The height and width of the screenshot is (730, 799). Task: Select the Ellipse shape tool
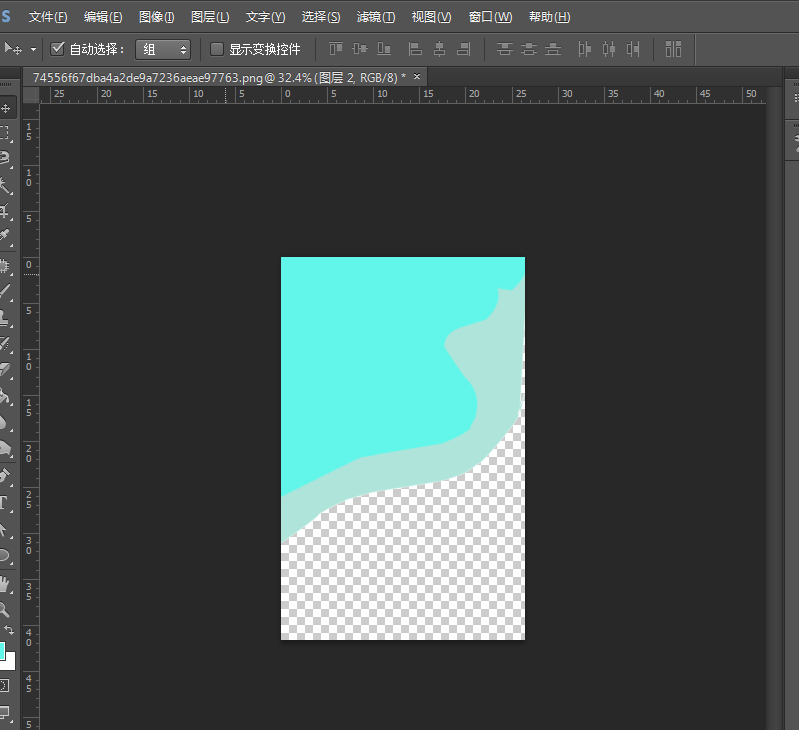point(5,555)
